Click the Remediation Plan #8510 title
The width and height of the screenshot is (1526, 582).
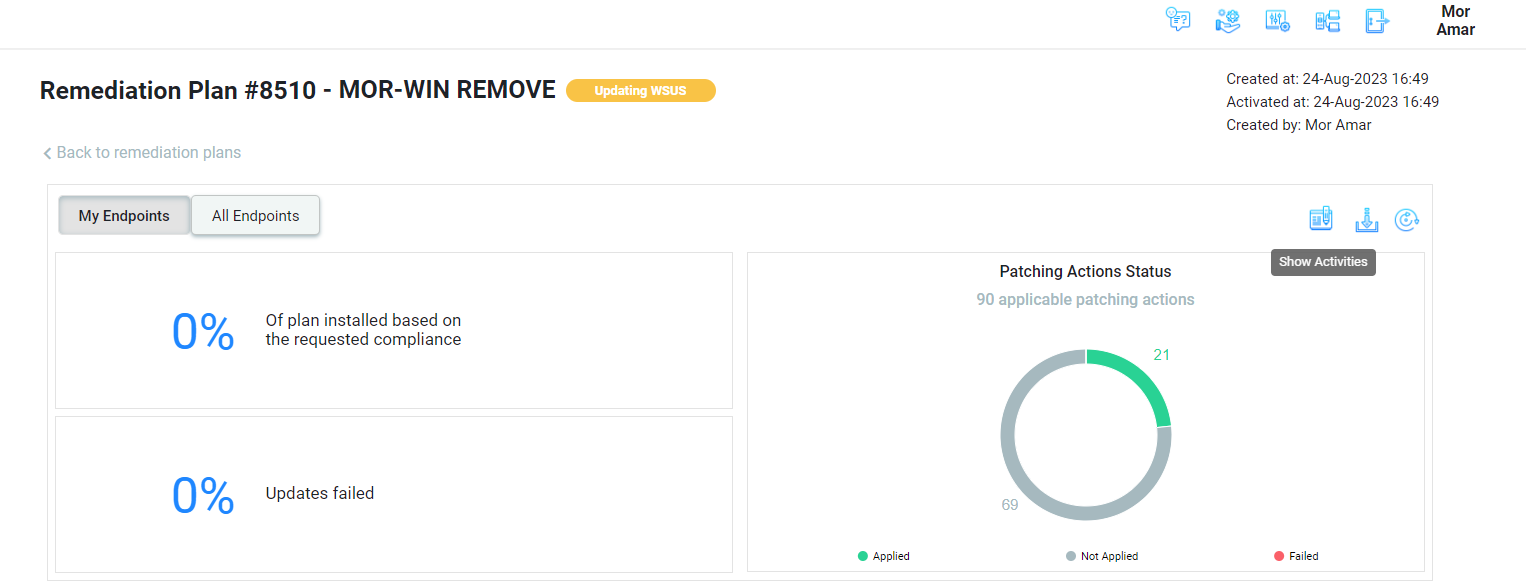[298, 90]
